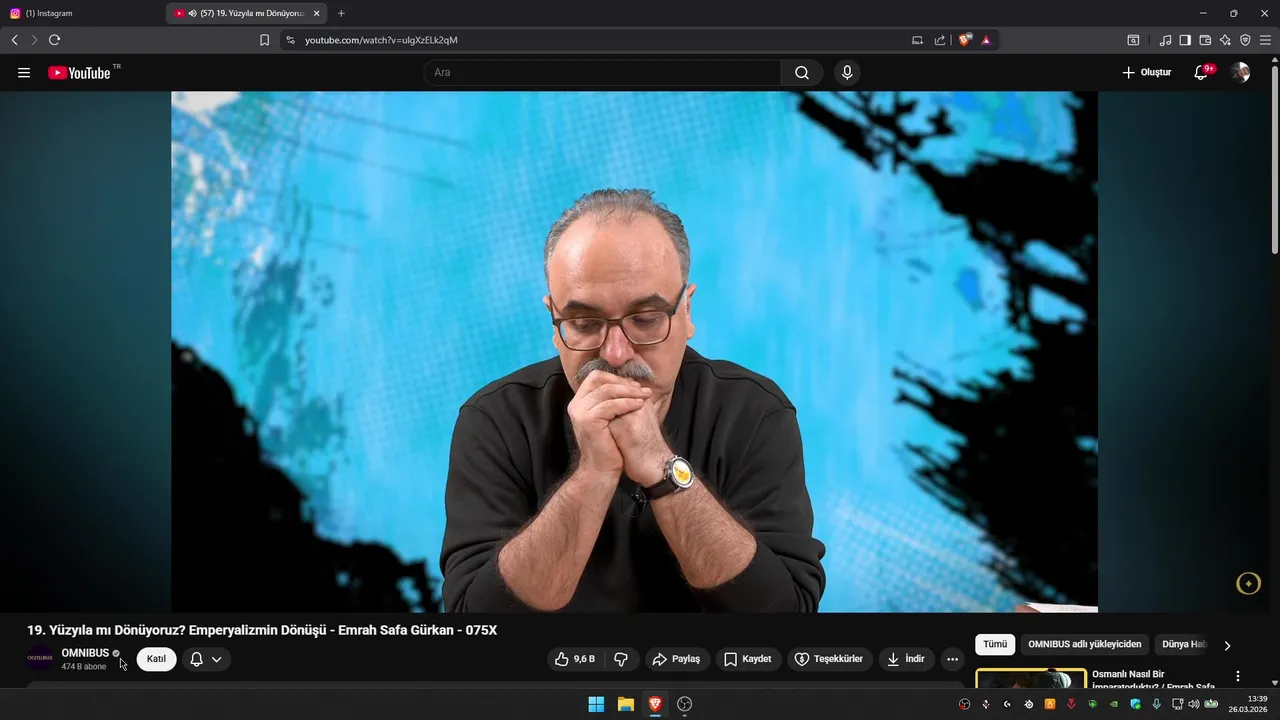Share the video via Paylaş
This screenshot has width=1280, height=720.
coord(676,659)
